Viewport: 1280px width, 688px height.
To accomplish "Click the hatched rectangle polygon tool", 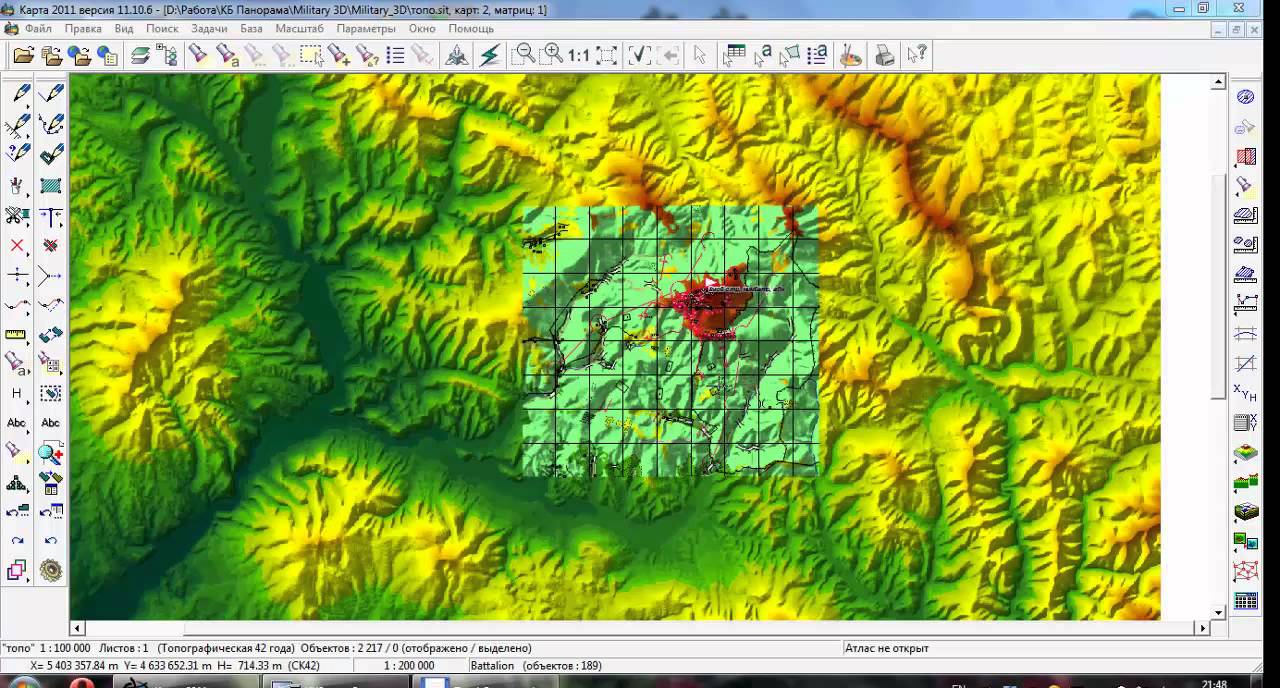I will [x=51, y=186].
